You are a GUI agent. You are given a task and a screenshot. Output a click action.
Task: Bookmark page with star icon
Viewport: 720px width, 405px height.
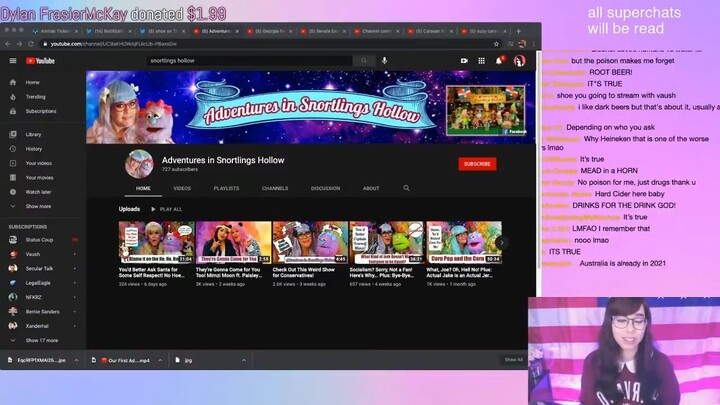[496, 44]
